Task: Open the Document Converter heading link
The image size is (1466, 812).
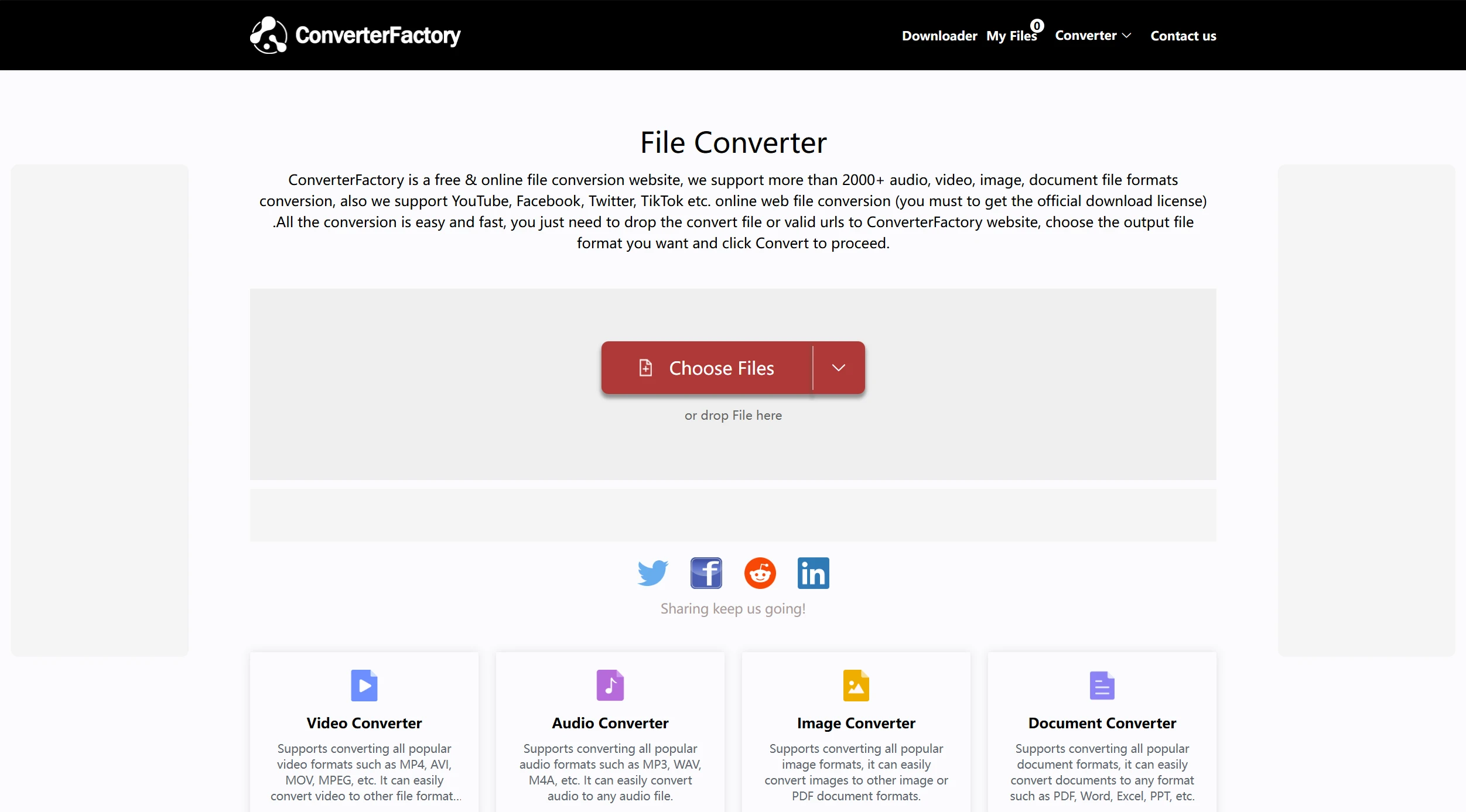Action: point(1102,723)
